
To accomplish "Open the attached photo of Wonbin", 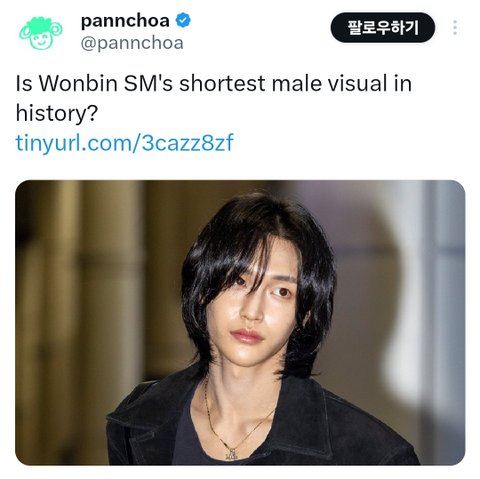I will click(240, 322).
